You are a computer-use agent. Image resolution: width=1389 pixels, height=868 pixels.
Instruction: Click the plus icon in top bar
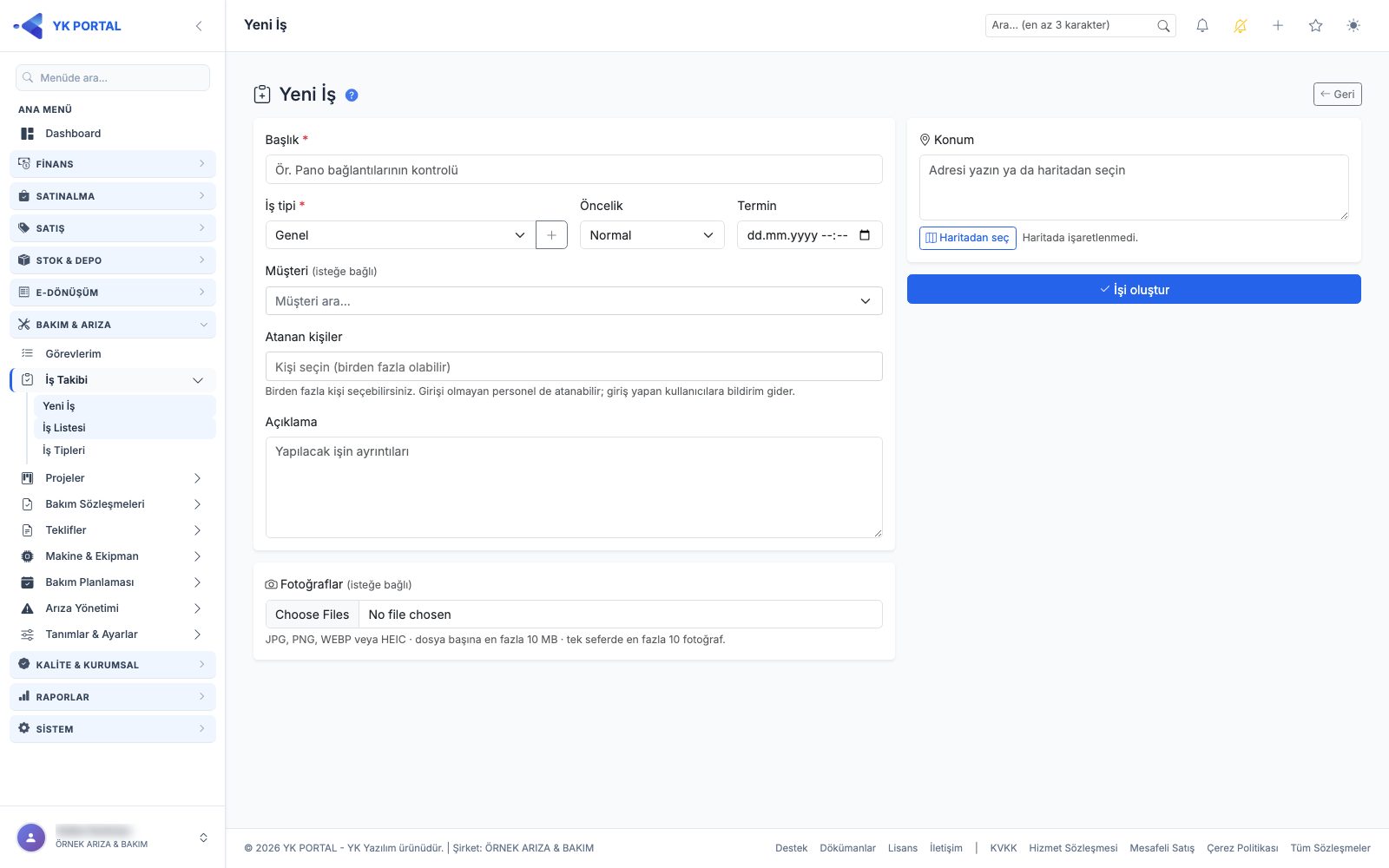1278,26
